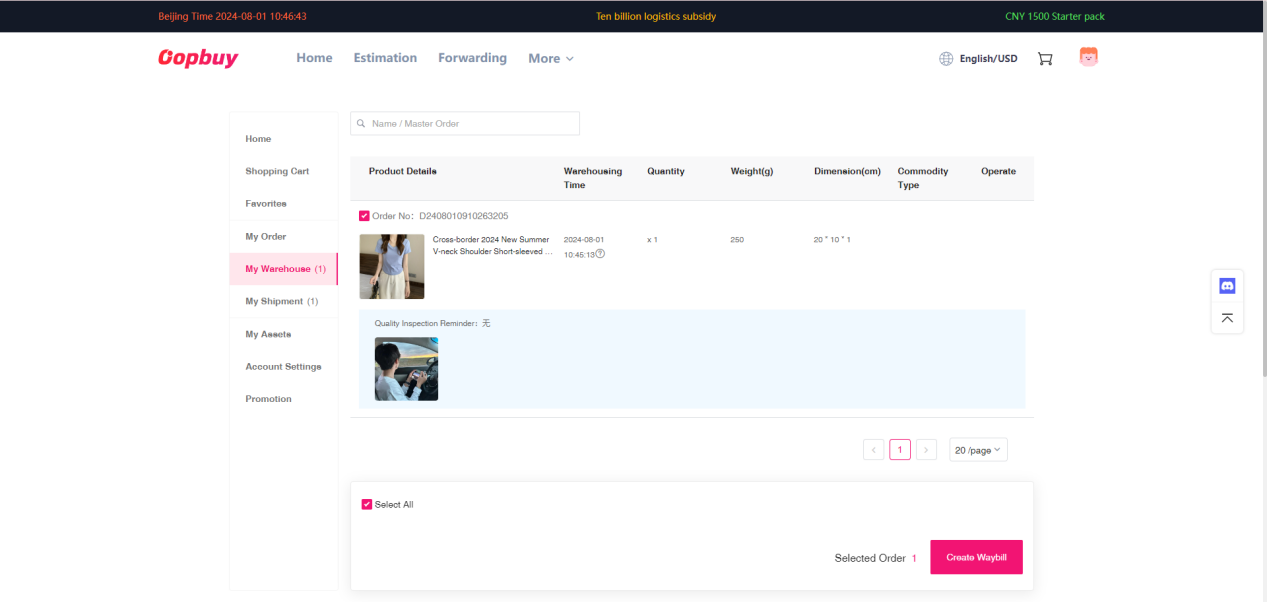Click the Product Details column header
This screenshot has height=602, width=1267.
402,171
